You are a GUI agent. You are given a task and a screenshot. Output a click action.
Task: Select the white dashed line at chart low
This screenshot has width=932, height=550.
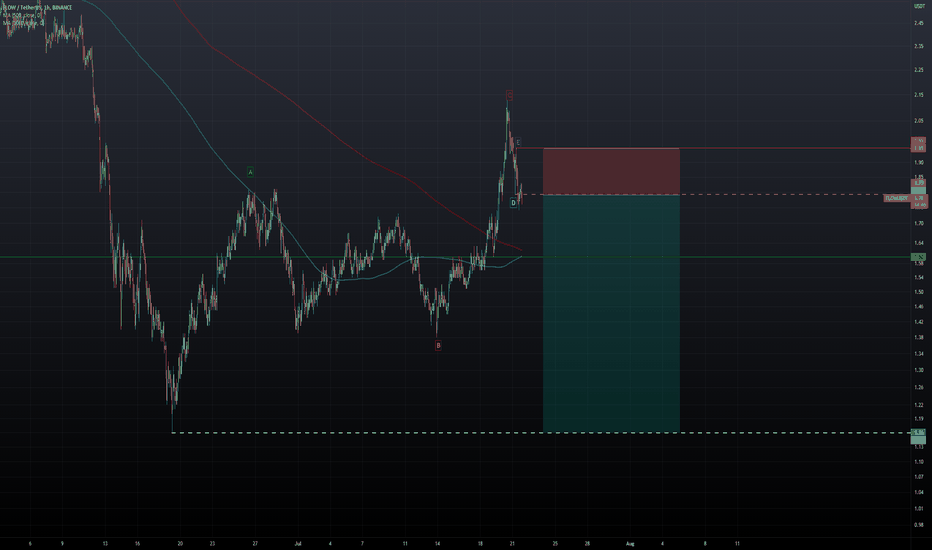click(541, 432)
